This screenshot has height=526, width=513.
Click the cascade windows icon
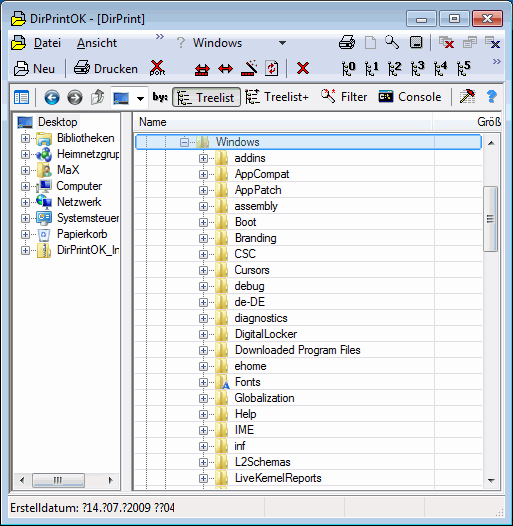pyautogui.click(x=470, y=42)
